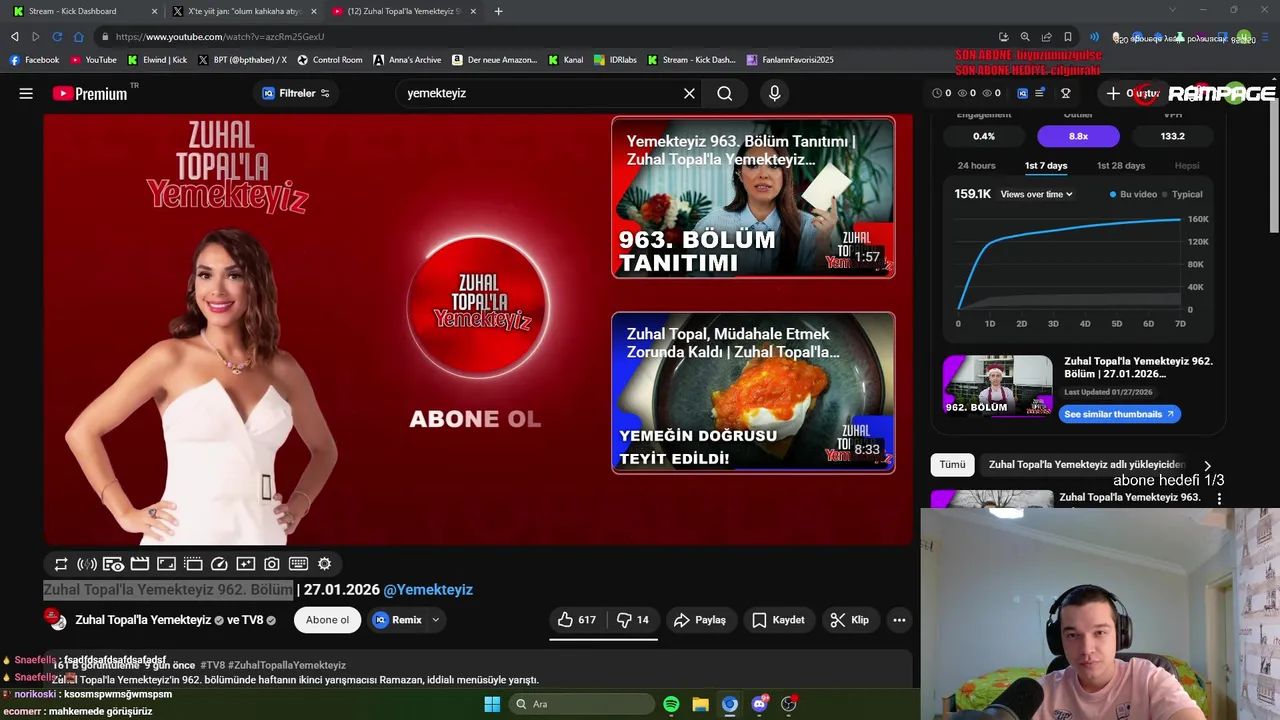Switch to Stream - Kick Dashboard tab
This screenshot has height=720, width=1280.
[86, 11]
